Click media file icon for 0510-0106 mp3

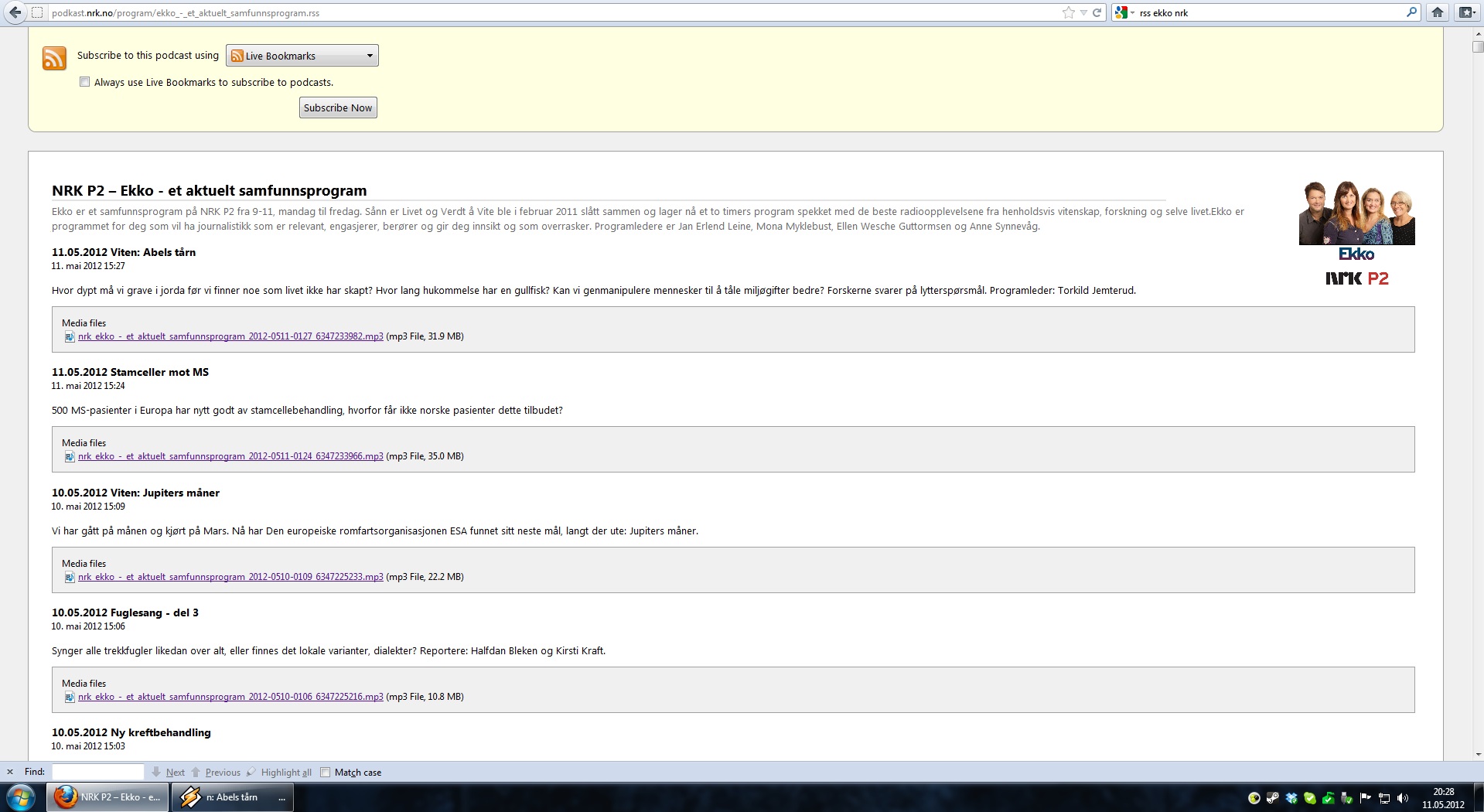point(70,697)
